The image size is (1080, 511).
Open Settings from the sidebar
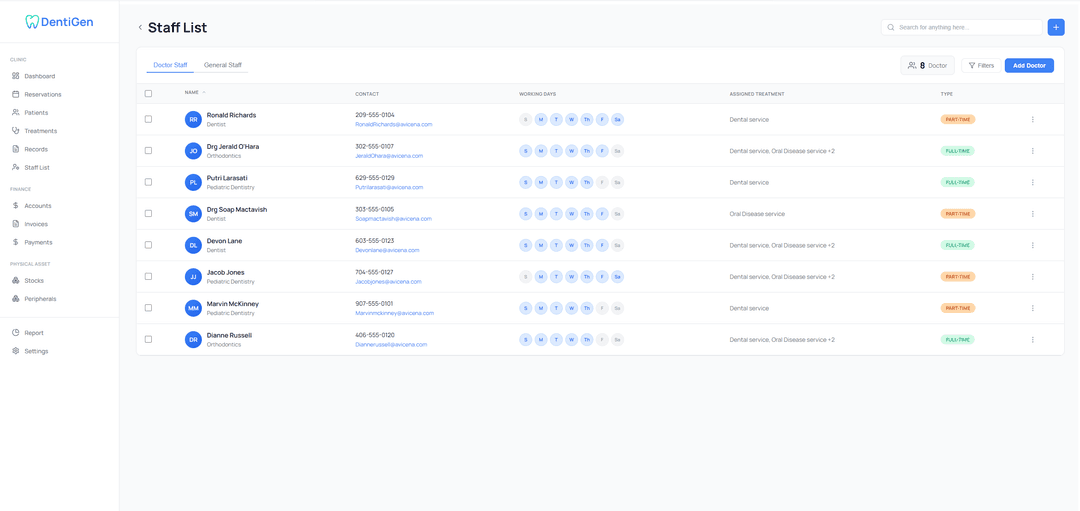click(x=30, y=351)
